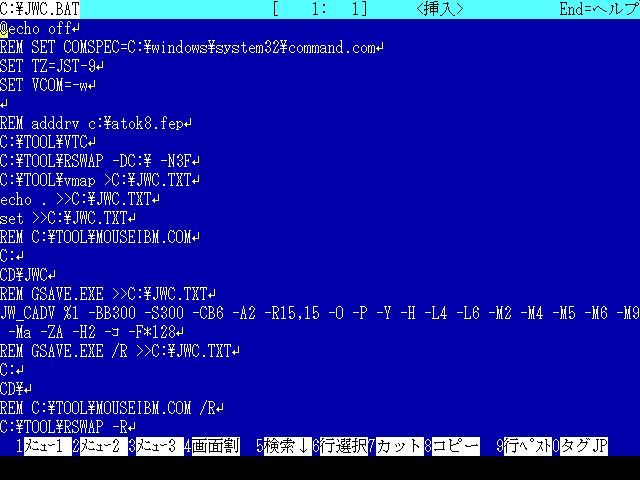Screen dimensions: 640x480
Task: Click the C:¥TOOL¥RSWAP -R line
Action: click(x=68, y=427)
